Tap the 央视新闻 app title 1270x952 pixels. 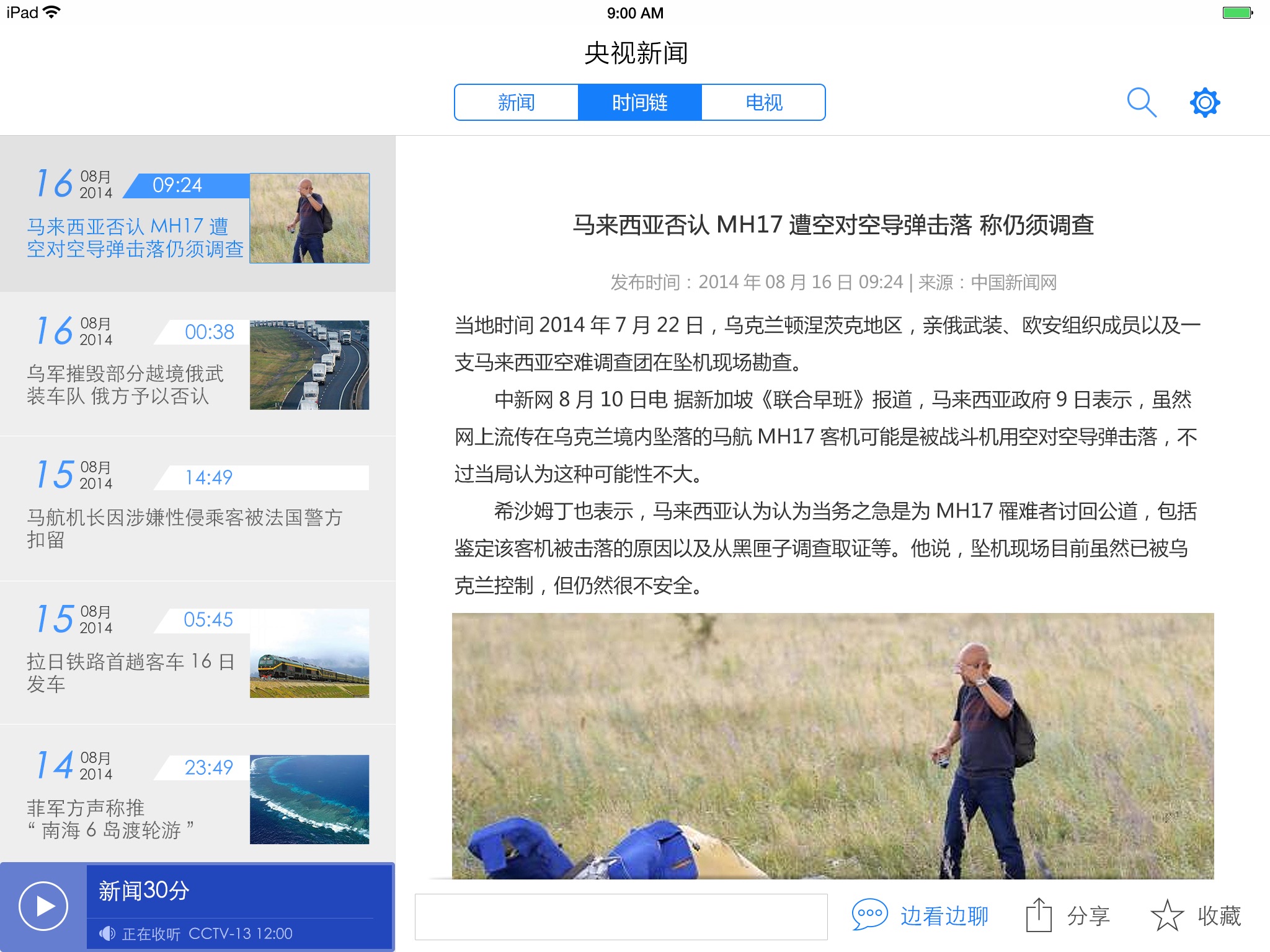click(x=636, y=53)
